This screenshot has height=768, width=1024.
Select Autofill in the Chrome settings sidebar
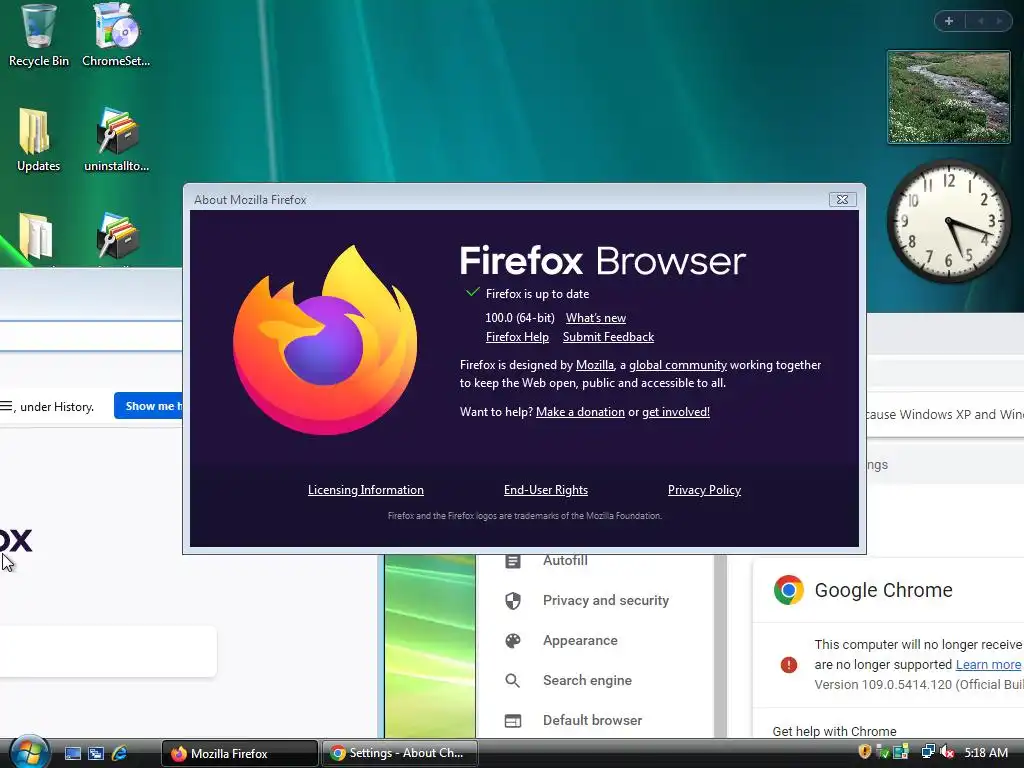click(565, 560)
